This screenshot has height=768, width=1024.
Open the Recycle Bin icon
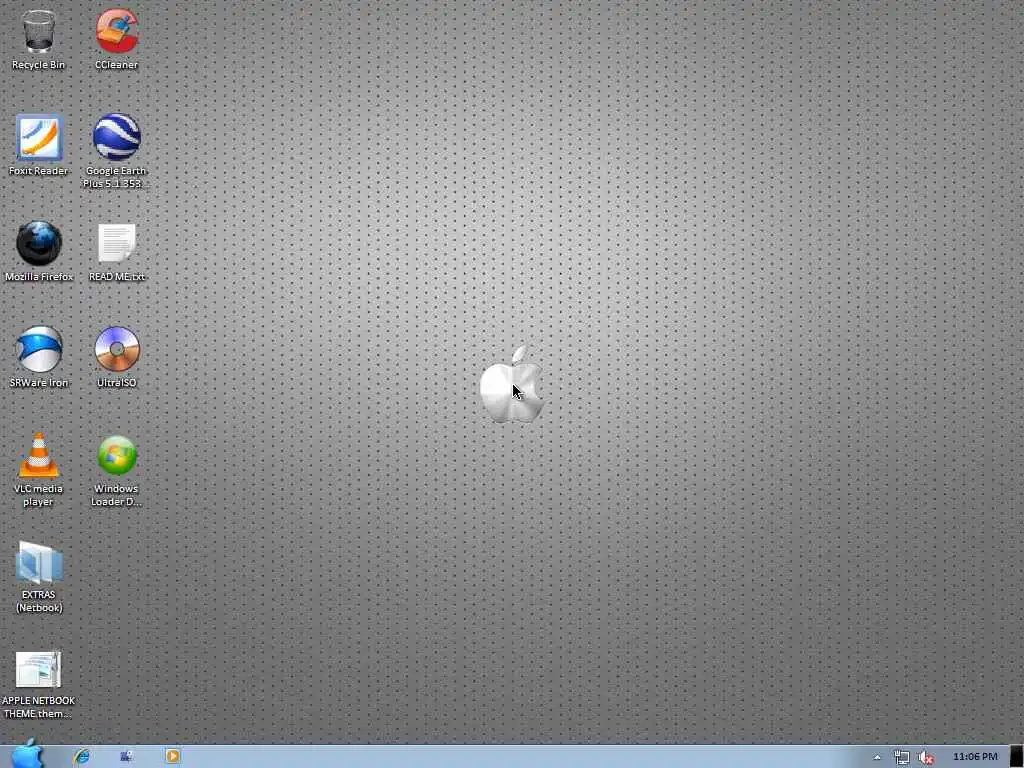pyautogui.click(x=39, y=39)
